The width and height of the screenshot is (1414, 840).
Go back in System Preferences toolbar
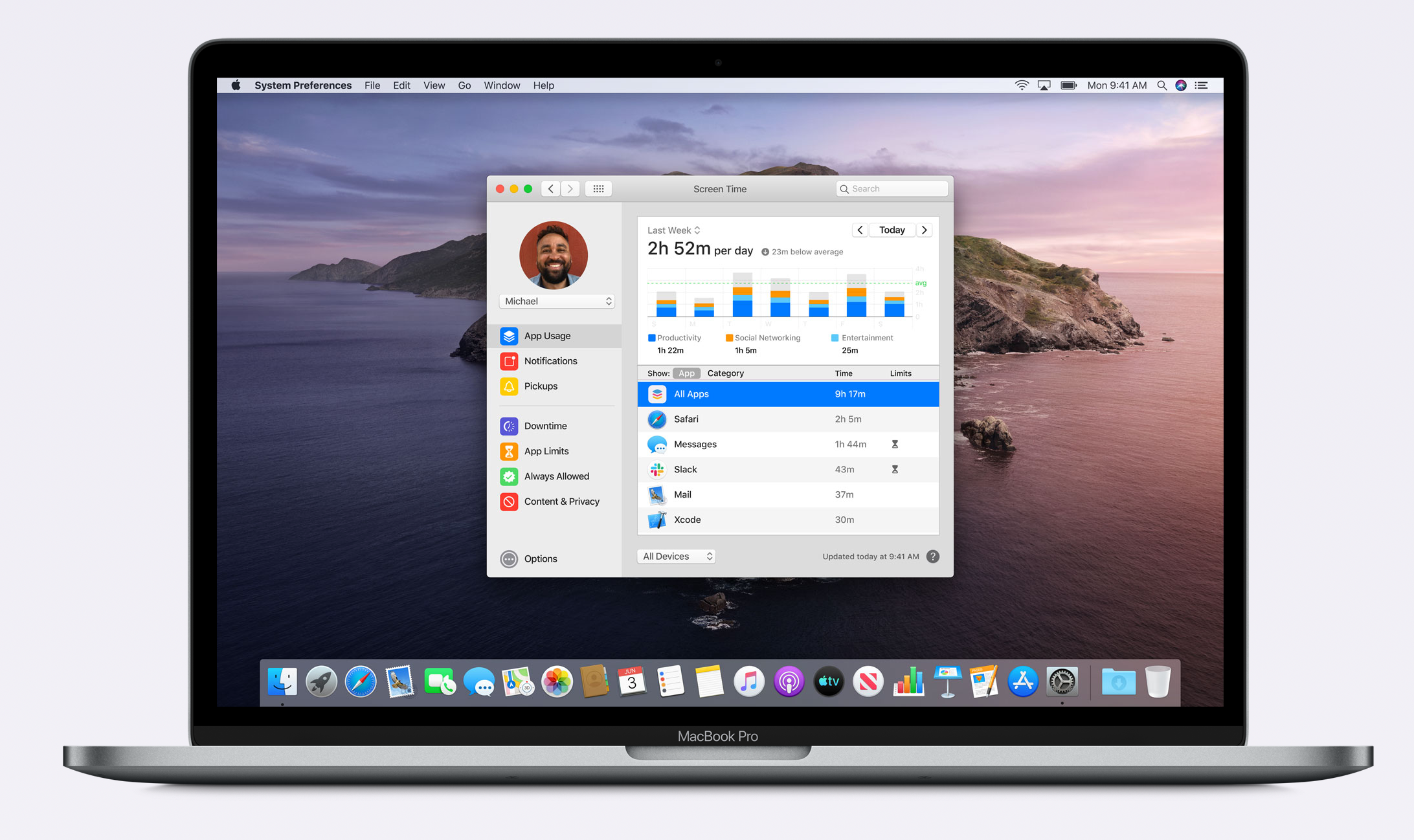pos(551,189)
